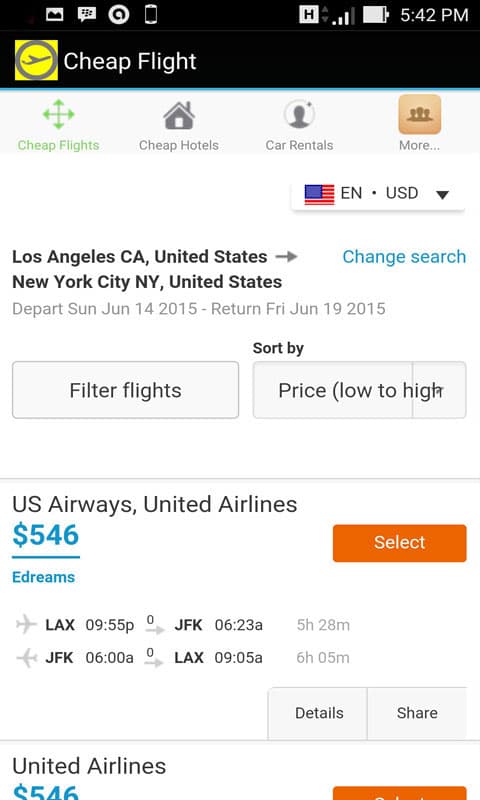Select the US Airways $546 flight
The height and width of the screenshot is (800, 480).
pos(399,543)
